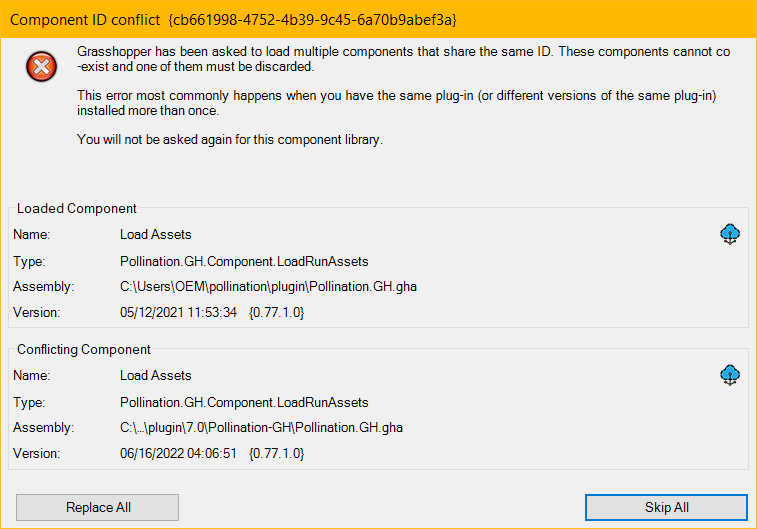
Task: Click the Replace All button
Action: [98, 507]
